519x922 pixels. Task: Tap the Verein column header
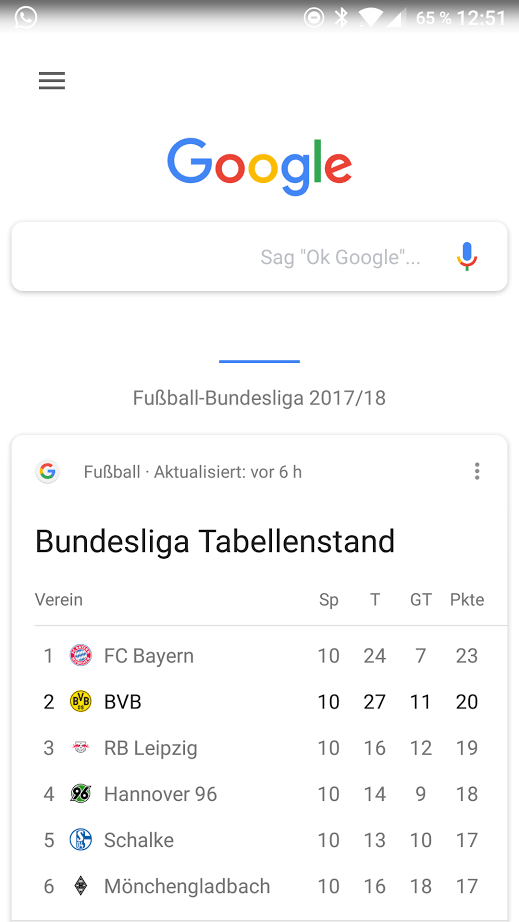click(x=59, y=600)
